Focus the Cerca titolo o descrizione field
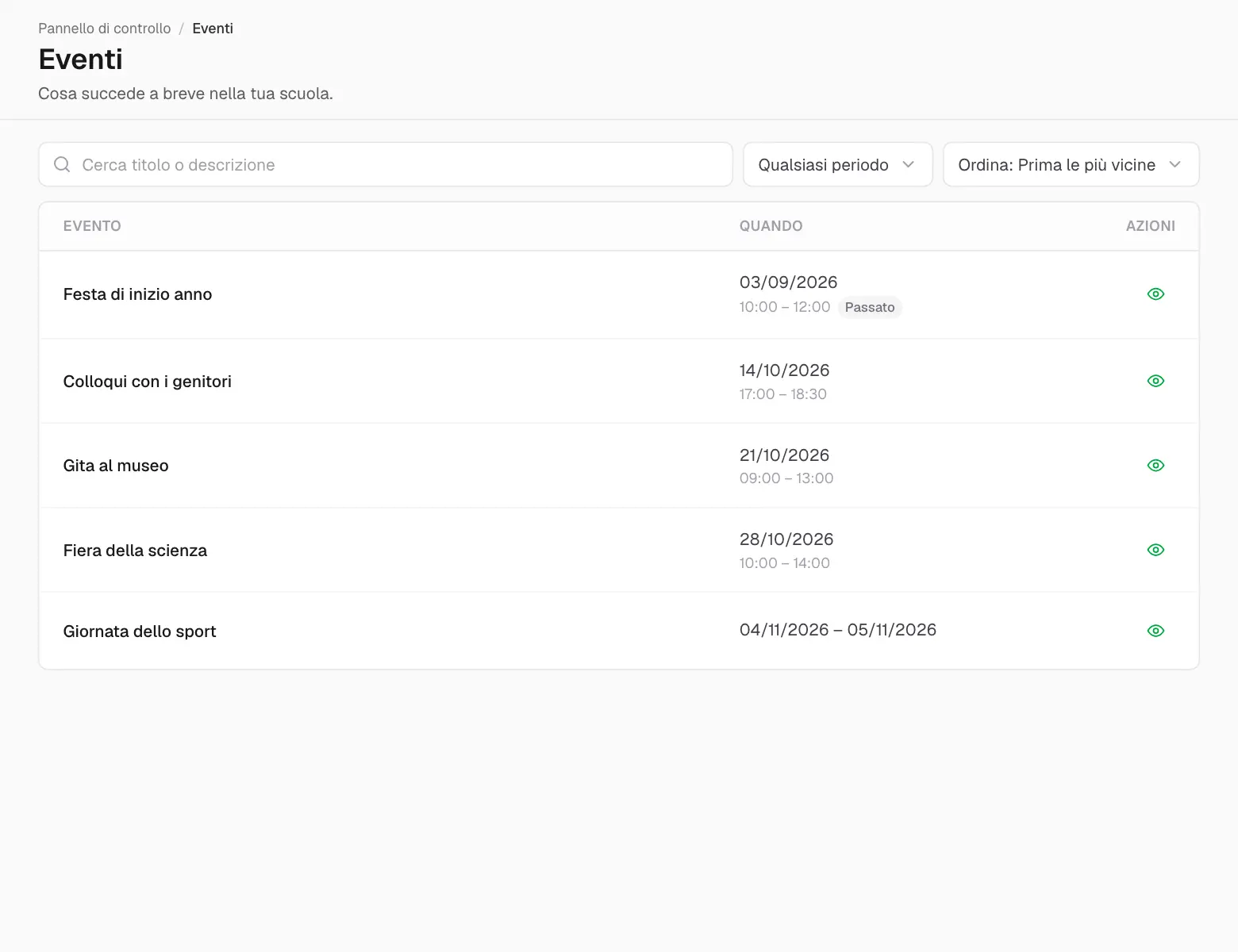Screen dimensions: 1238x952 pyautogui.click(x=385, y=164)
